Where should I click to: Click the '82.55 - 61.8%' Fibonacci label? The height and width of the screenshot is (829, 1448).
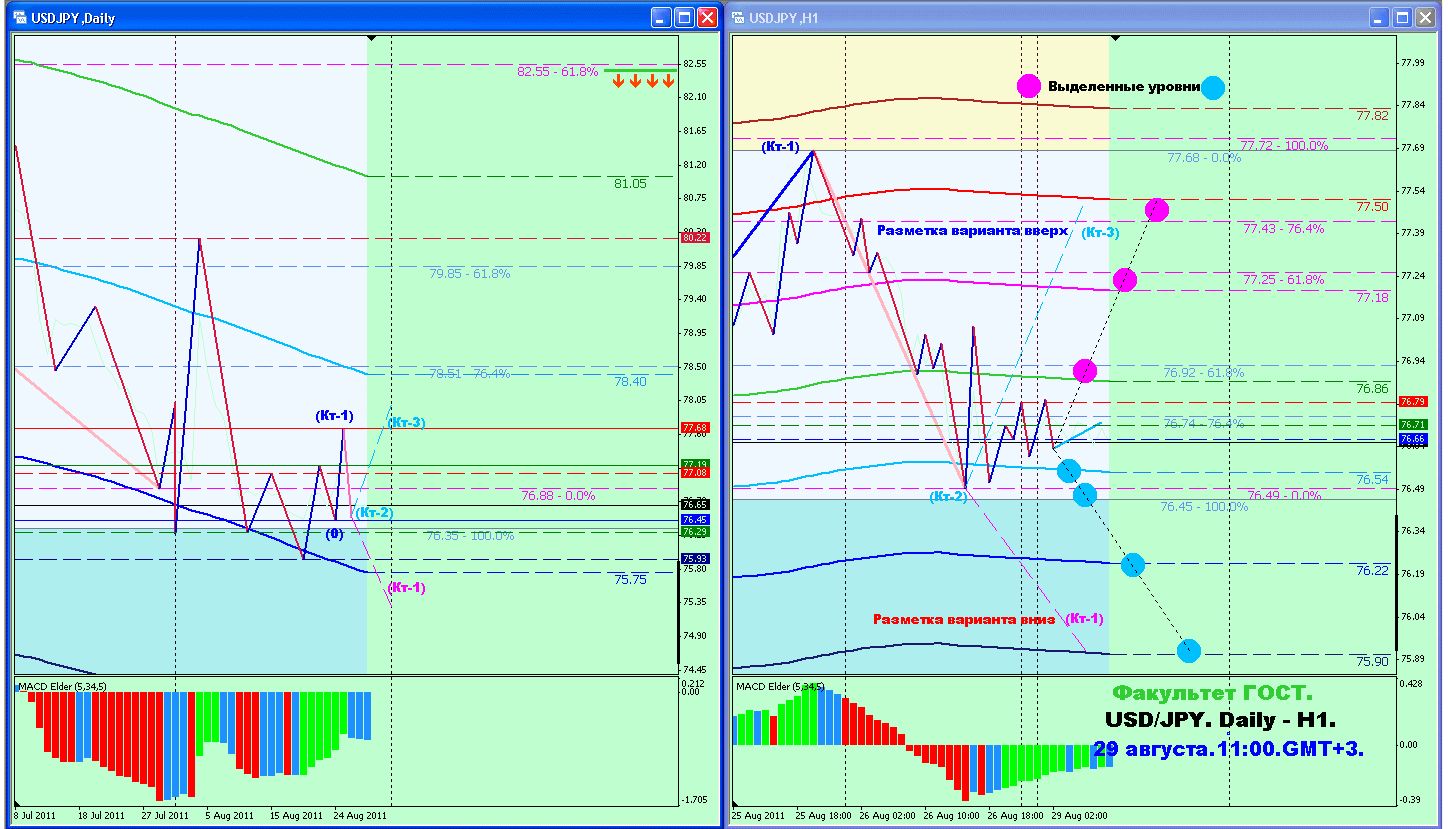(557, 72)
